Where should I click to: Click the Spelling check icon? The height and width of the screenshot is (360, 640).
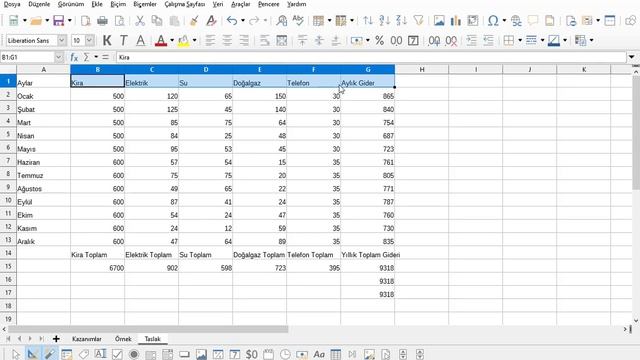(x=298, y=20)
